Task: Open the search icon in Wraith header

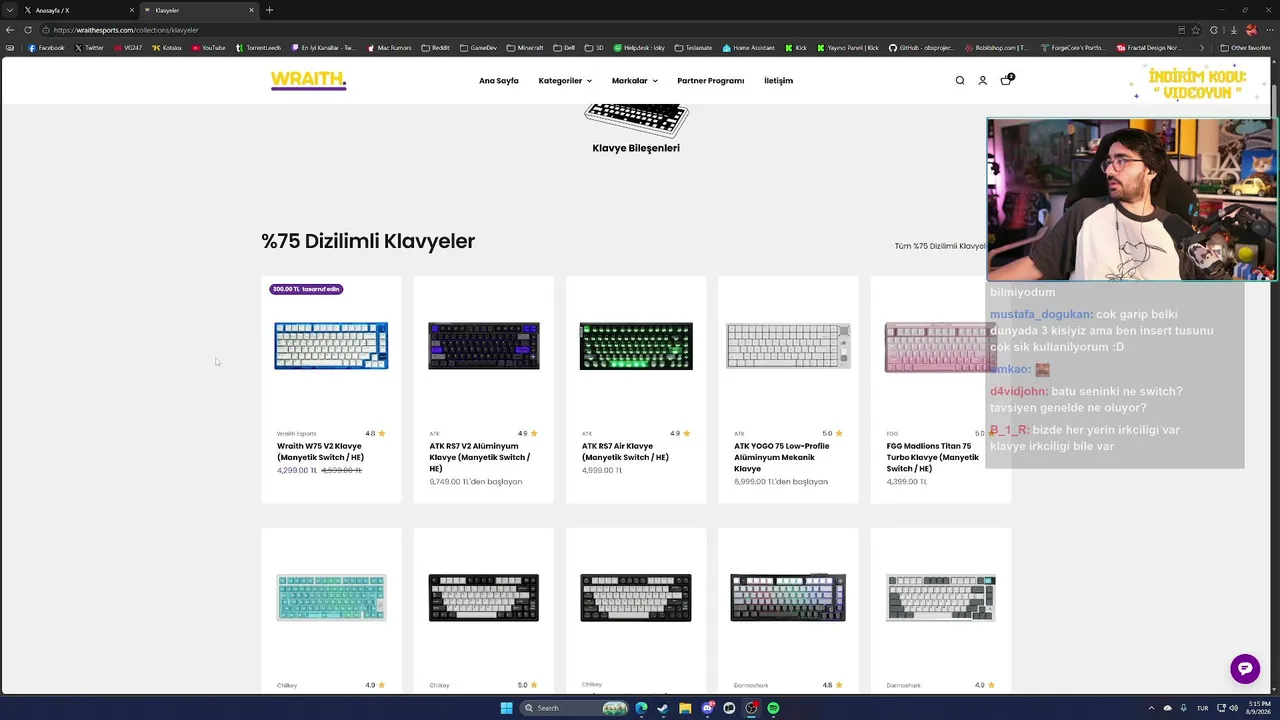Action: 960,81
